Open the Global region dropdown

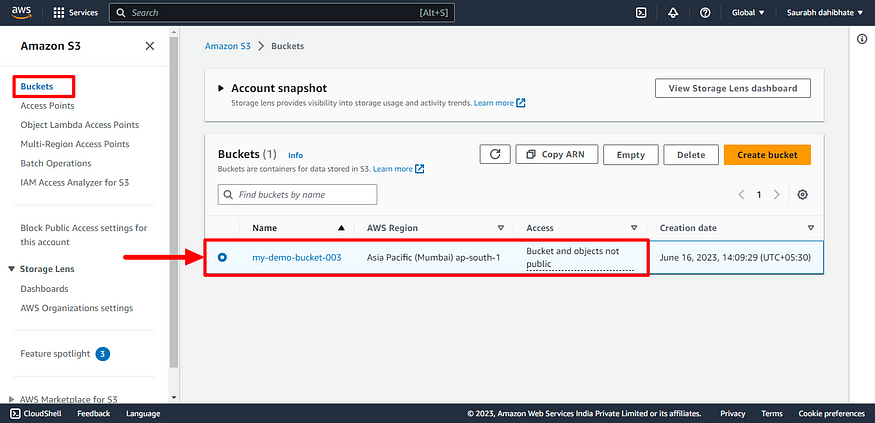tap(748, 13)
